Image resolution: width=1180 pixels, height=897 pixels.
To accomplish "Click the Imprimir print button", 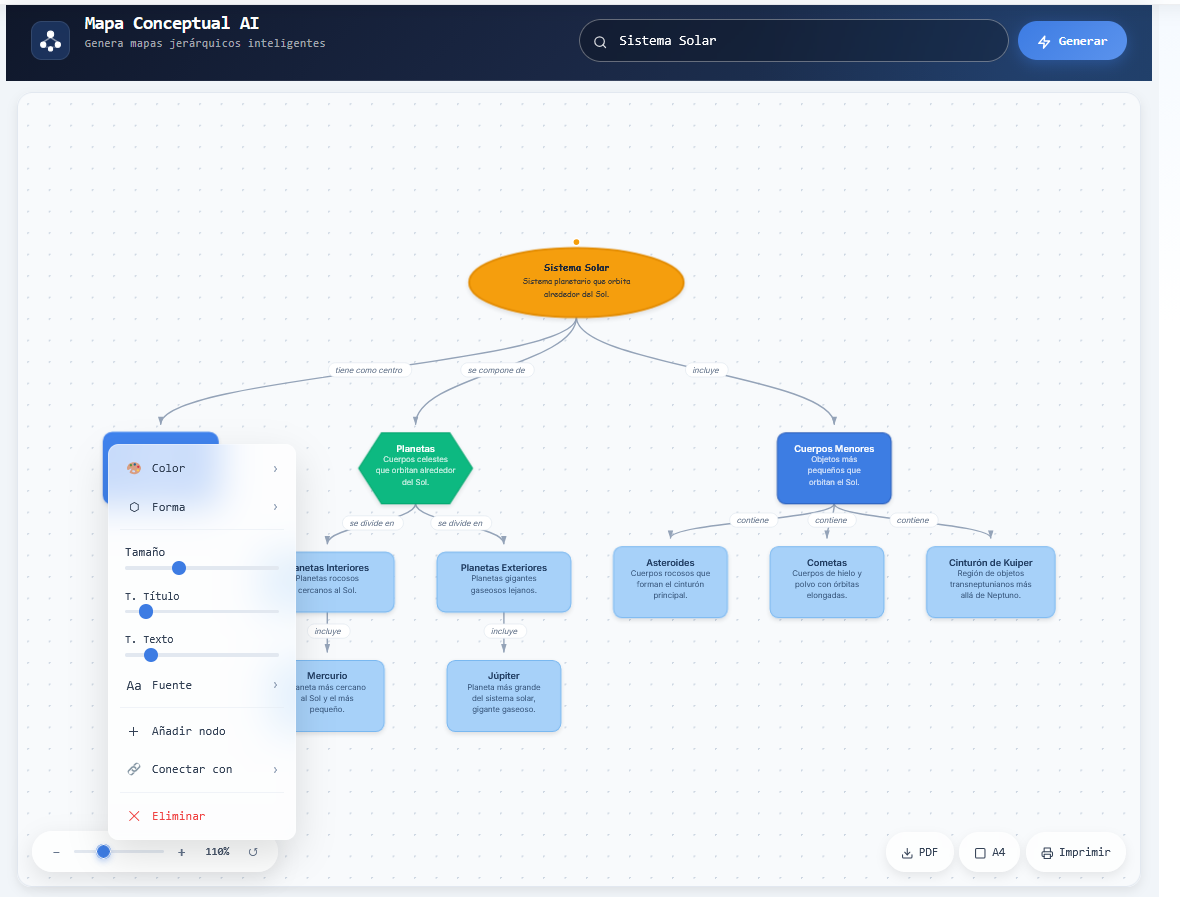I will pos(1075,853).
